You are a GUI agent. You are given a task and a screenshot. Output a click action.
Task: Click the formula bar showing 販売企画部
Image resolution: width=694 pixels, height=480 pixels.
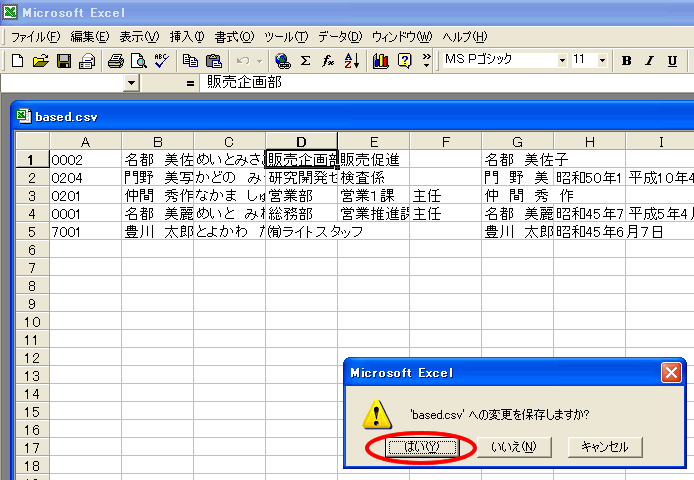tap(446, 83)
